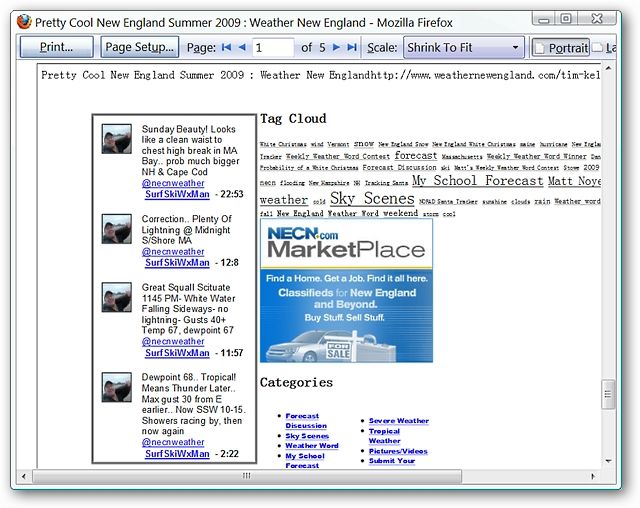640x508 pixels.
Task: Click avatar beside Dewpoint 68 tweet
Action: [x=116, y=387]
